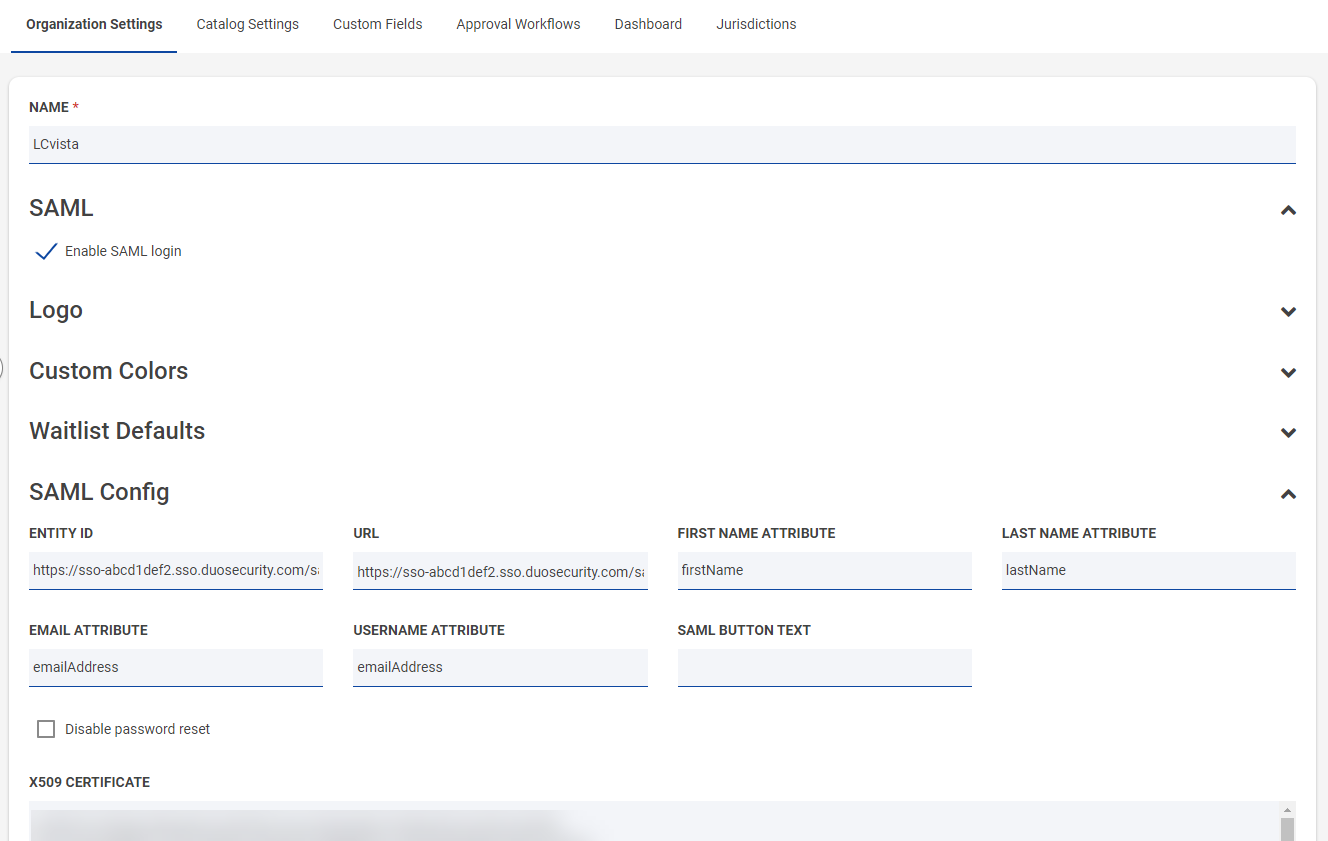Open the Dashboard tab
This screenshot has width=1328, height=841.
click(648, 24)
